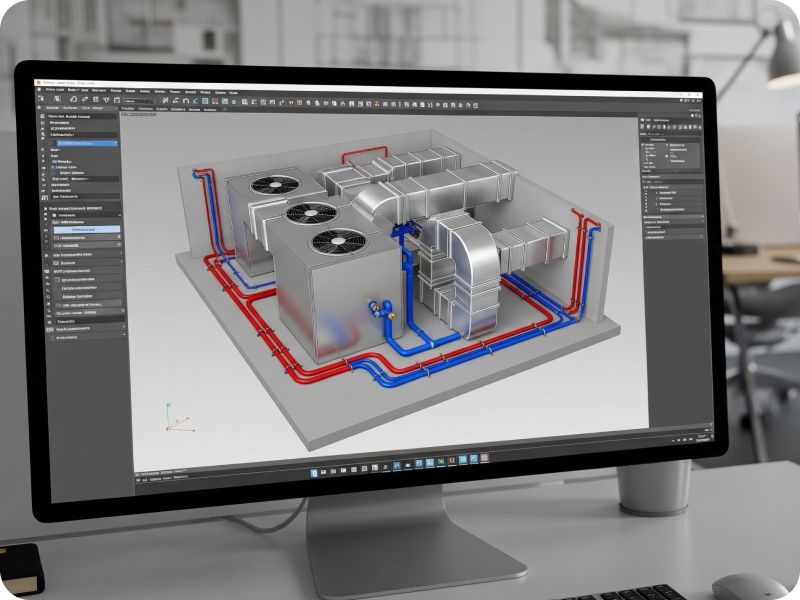This screenshot has height=600, width=800.
Task: Click the XYZ axis gizmo in the viewport
Action: pyautogui.click(x=171, y=418)
